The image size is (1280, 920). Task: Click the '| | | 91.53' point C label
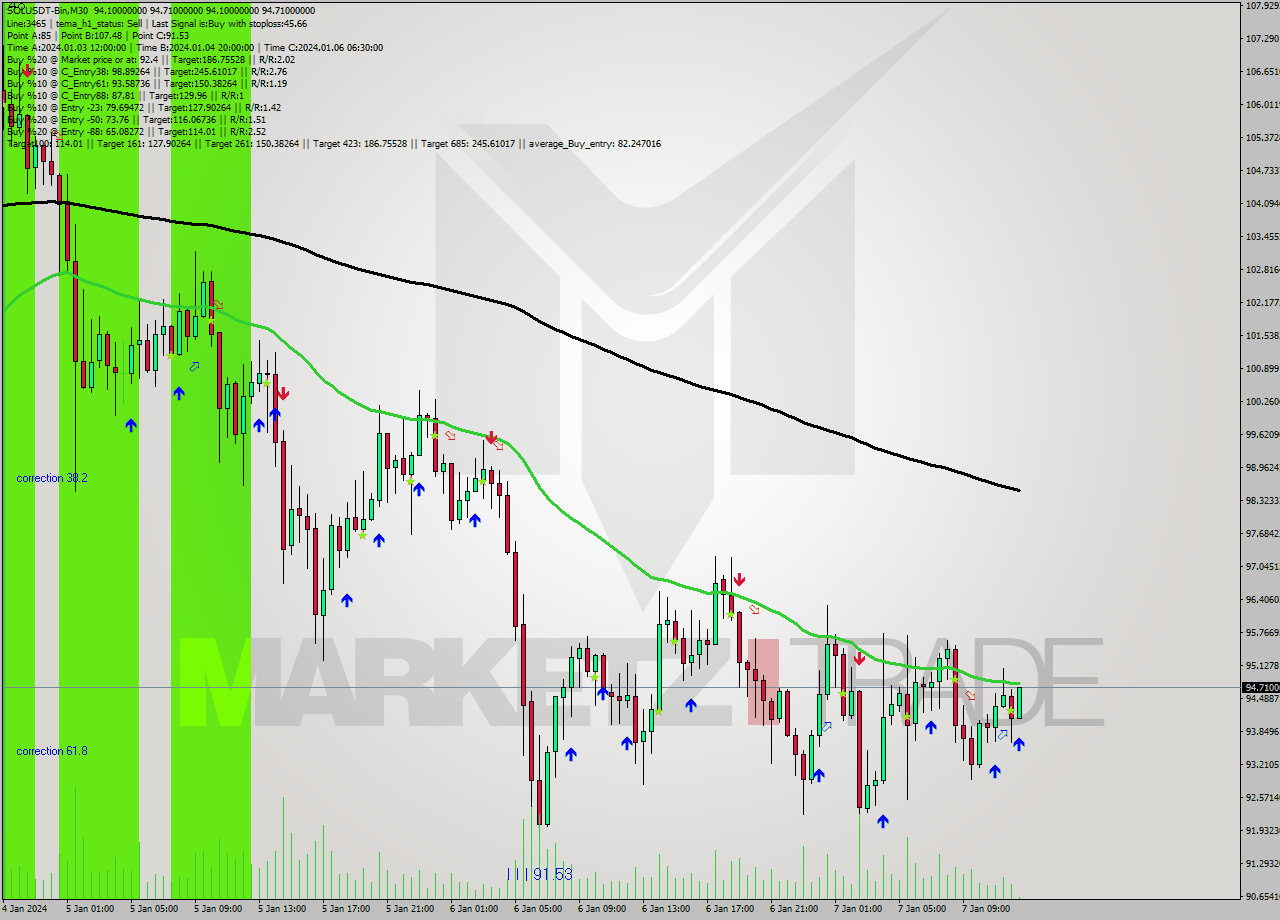click(540, 874)
